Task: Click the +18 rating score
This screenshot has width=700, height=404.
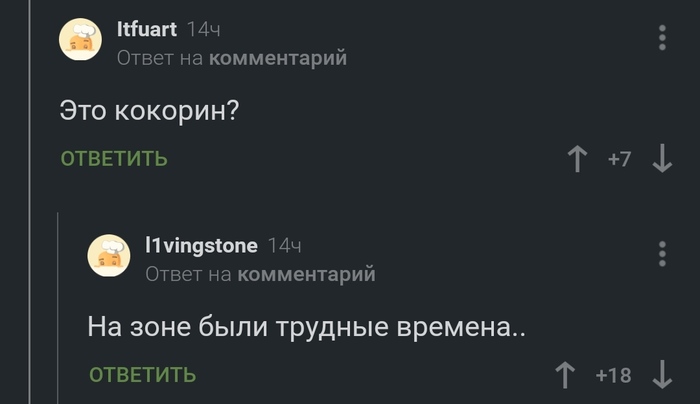Action: [x=613, y=376]
